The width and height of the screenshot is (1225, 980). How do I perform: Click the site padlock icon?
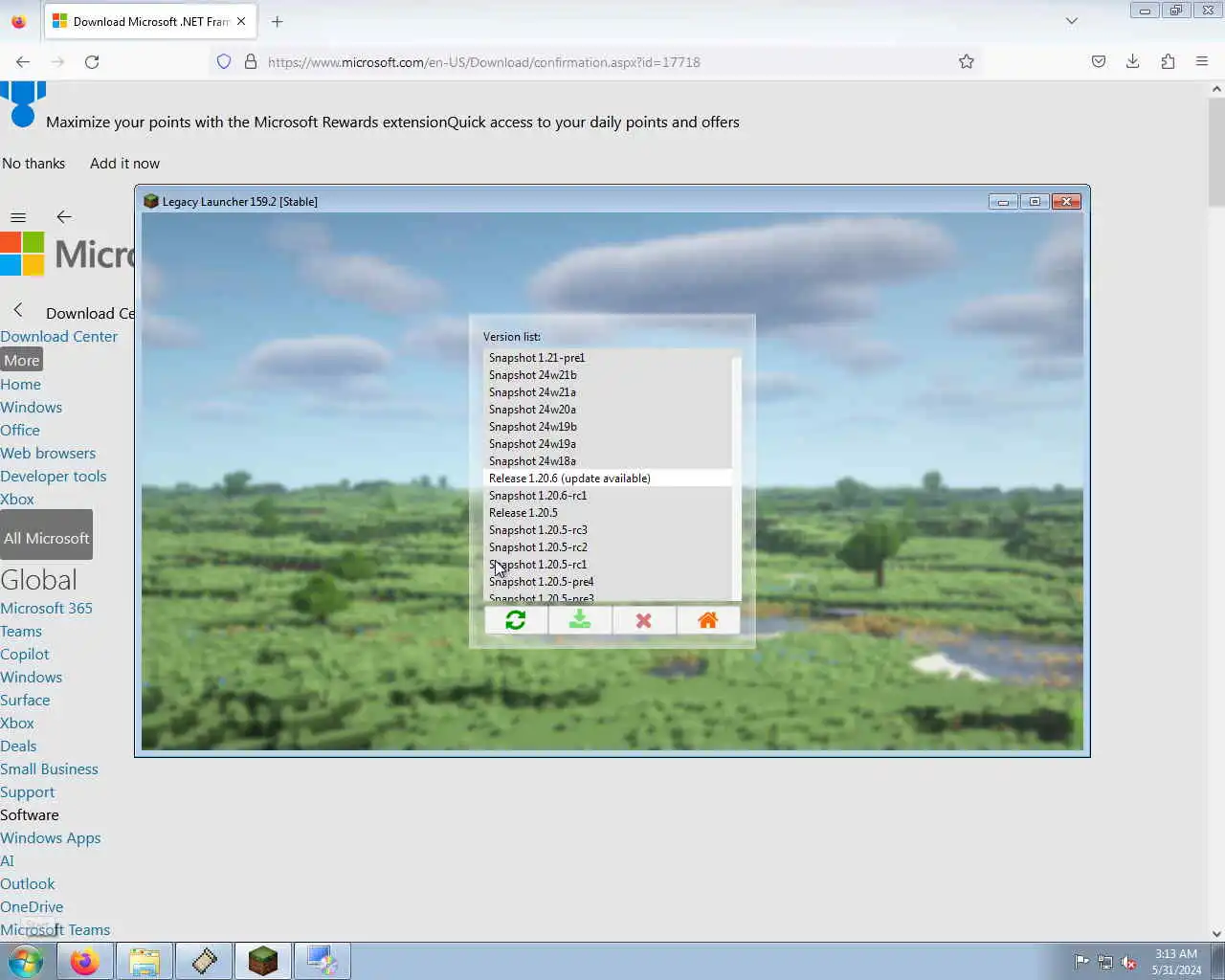[x=251, y=61]
